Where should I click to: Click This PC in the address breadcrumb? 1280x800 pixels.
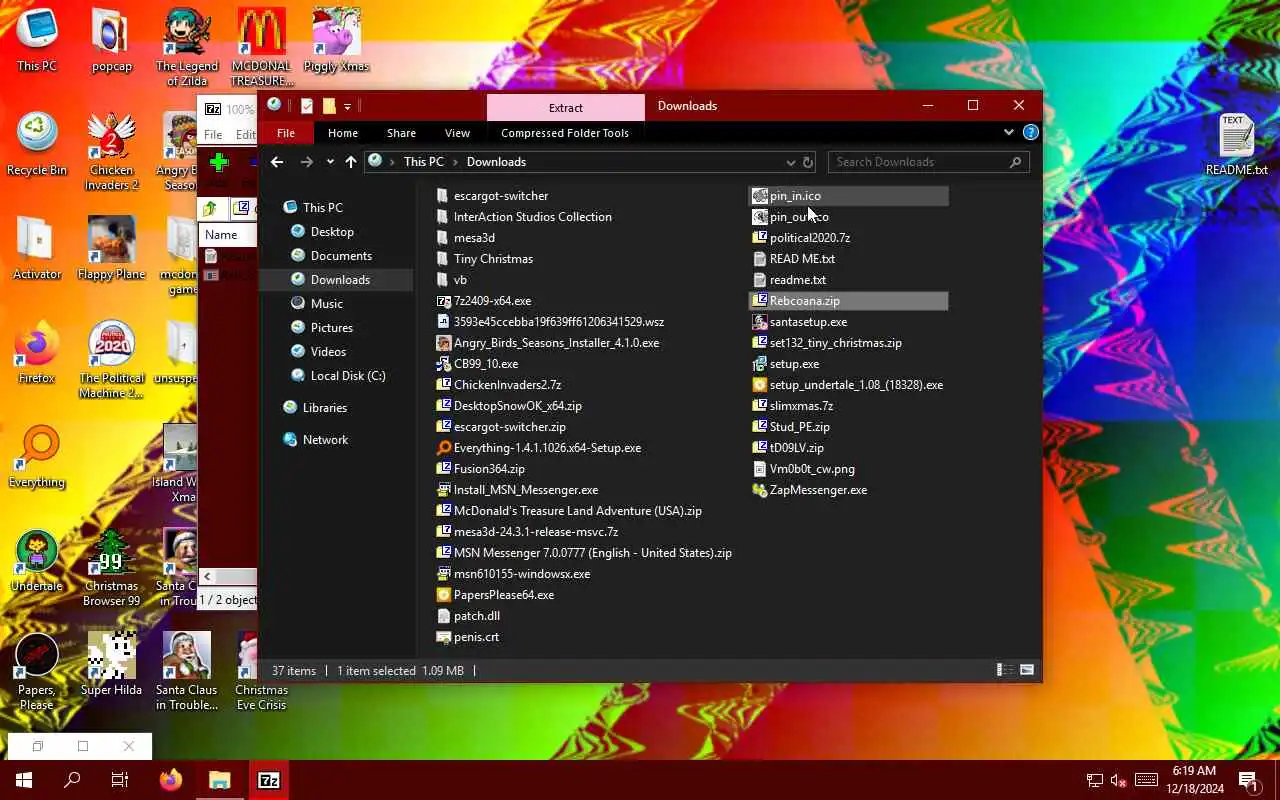pyautogui.click(x=423, y=162)
